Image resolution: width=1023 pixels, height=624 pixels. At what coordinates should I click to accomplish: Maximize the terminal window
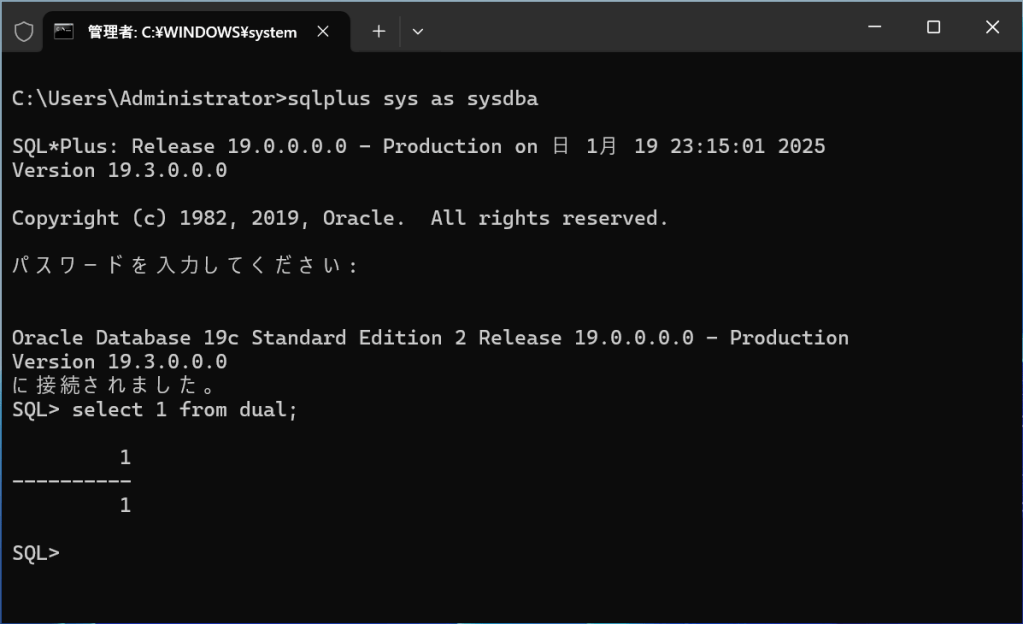click(x=934, y=28)
